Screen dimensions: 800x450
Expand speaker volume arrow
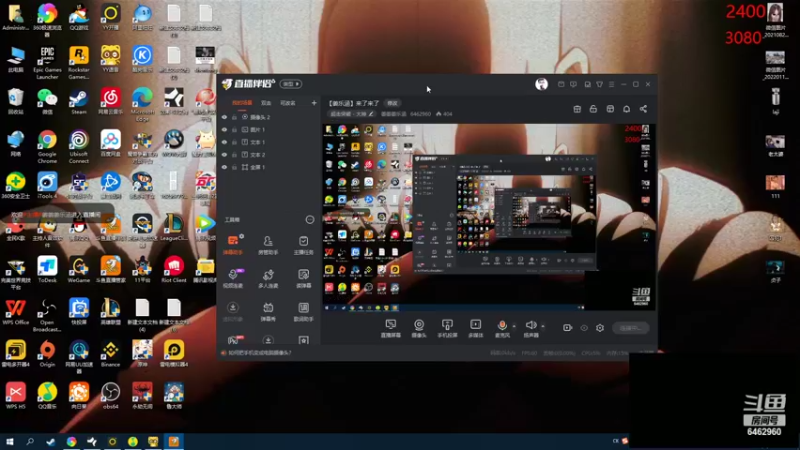point(543,326)
